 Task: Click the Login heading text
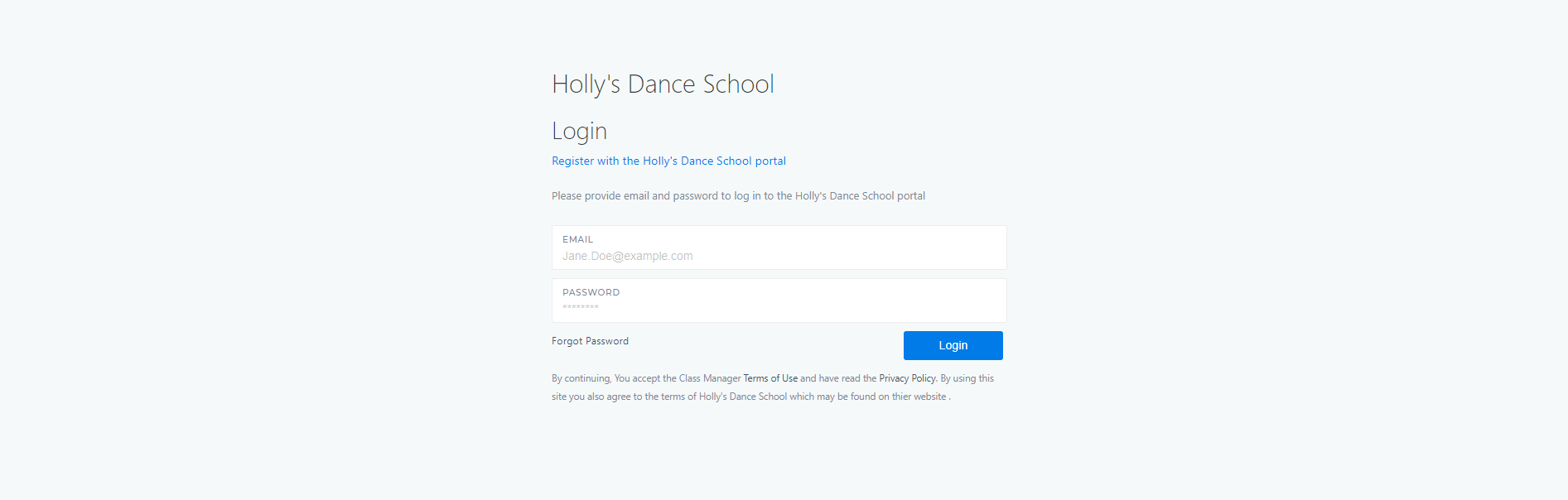(x=579, y=131)
